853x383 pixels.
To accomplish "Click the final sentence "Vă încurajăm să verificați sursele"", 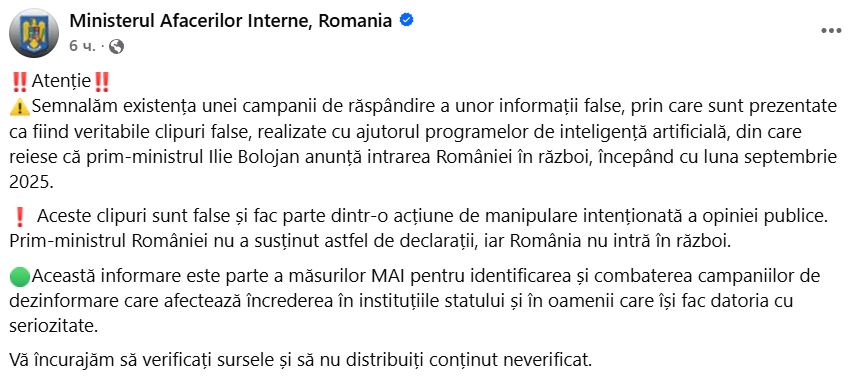I will 300,360.
